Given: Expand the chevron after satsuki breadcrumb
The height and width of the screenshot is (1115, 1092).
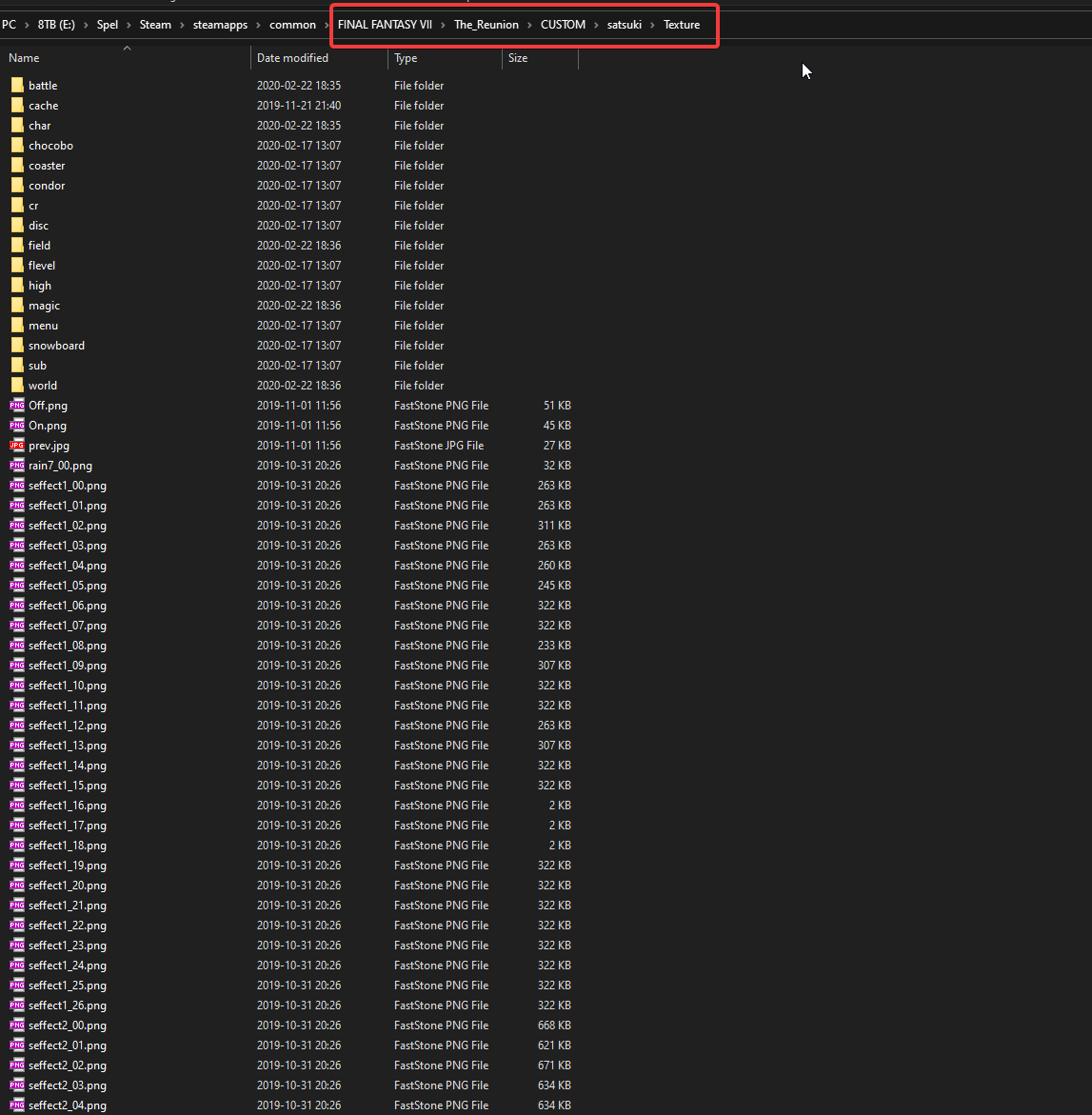Looking at the screenshot, I should [653, 25].
